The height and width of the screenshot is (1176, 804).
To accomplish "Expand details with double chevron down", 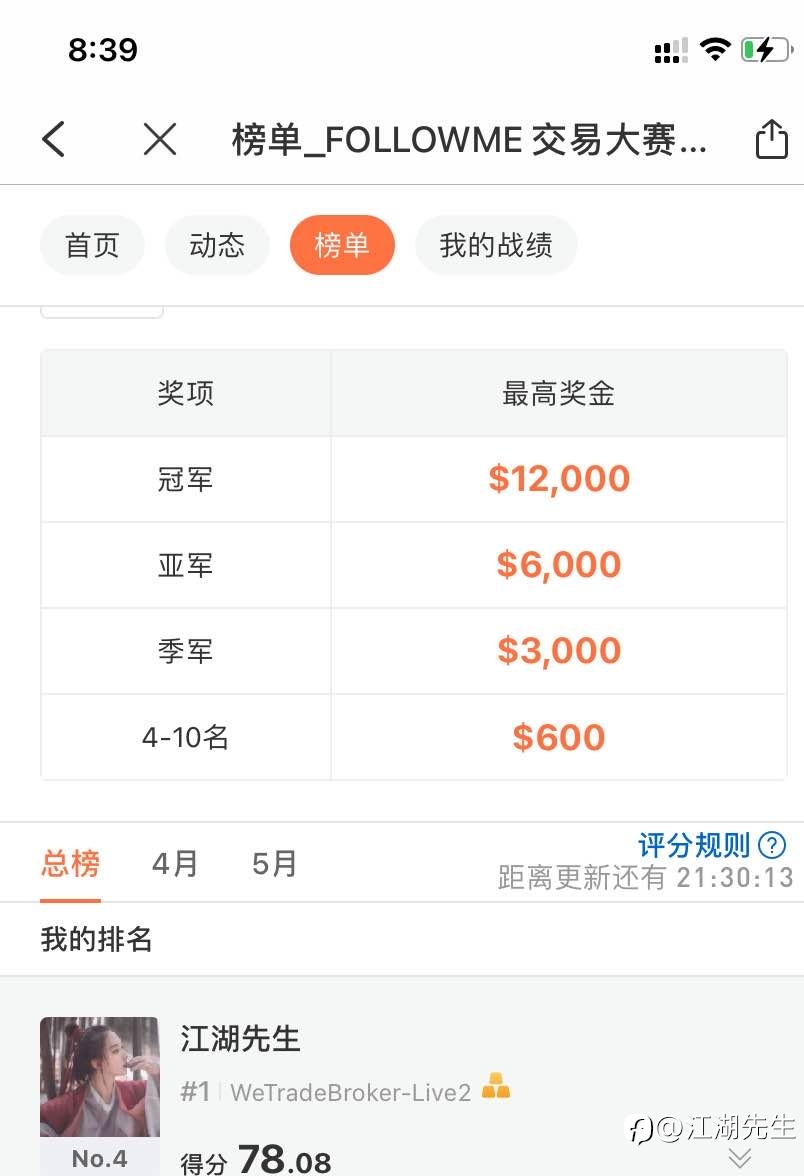I will (740, 1157).
